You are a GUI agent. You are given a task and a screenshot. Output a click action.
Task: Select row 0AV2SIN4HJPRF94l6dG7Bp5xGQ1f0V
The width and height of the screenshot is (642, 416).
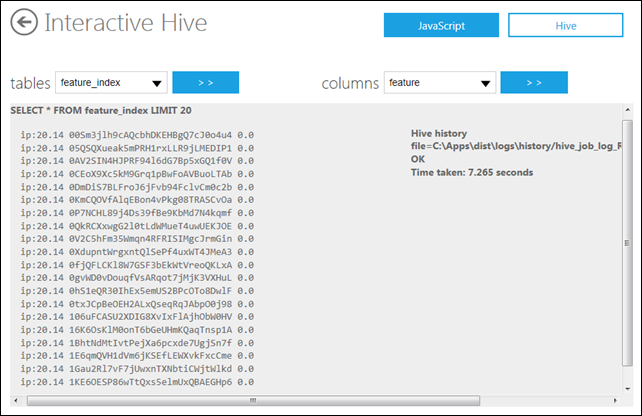[137, 161]
